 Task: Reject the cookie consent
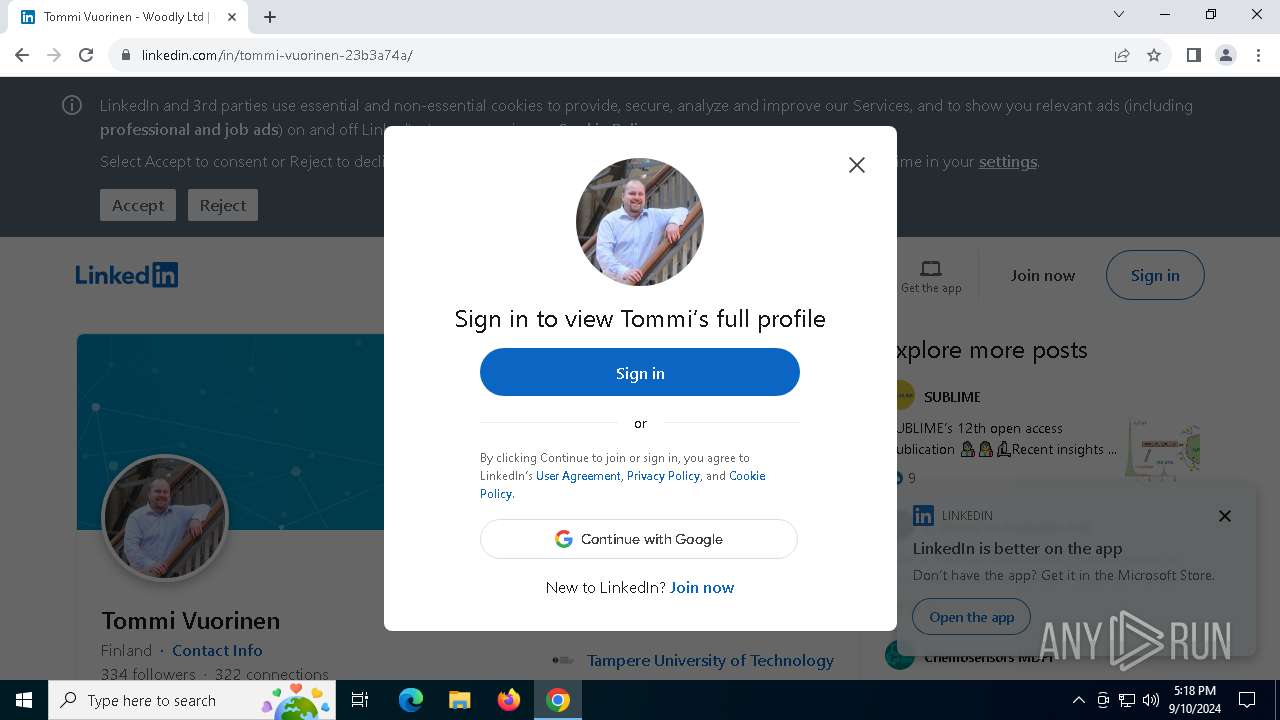point(223,205)
